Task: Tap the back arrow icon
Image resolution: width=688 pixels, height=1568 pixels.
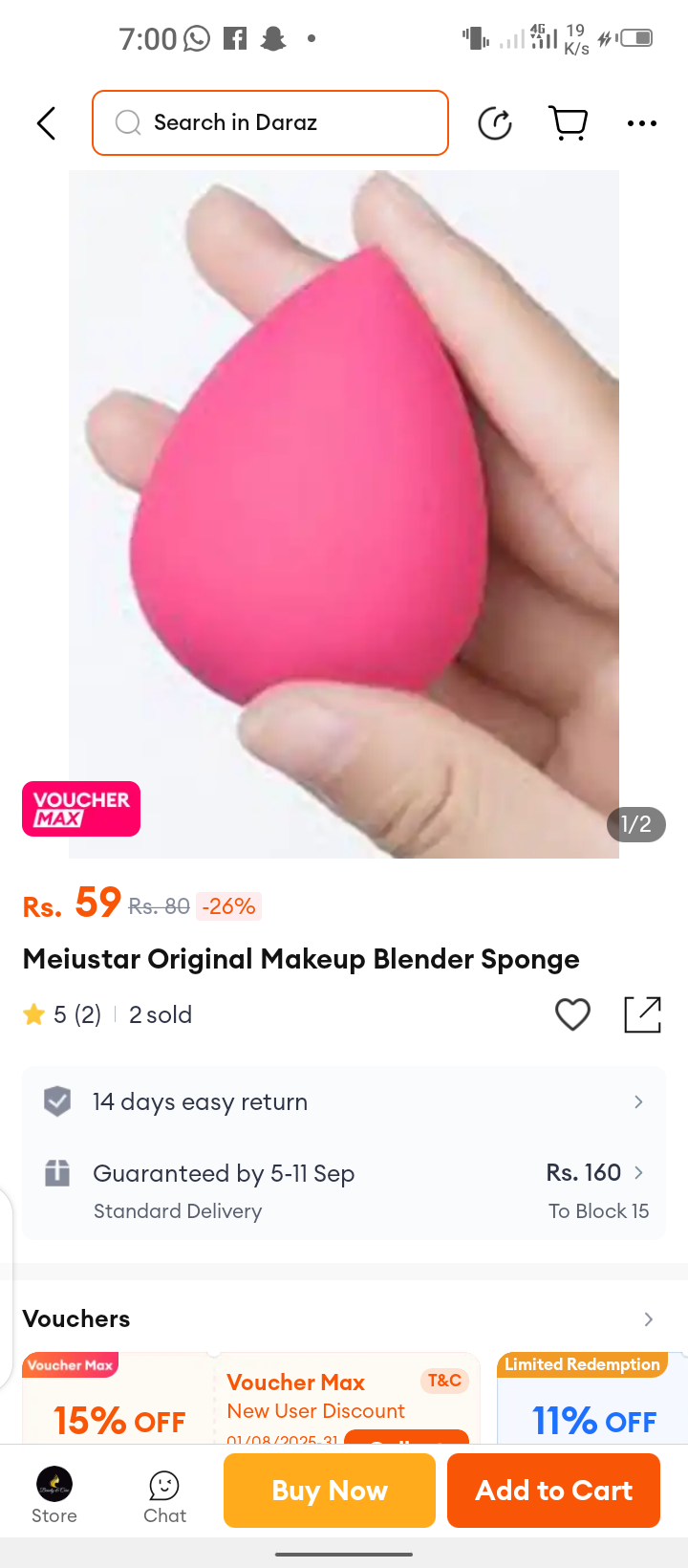Action: (46, 123)
